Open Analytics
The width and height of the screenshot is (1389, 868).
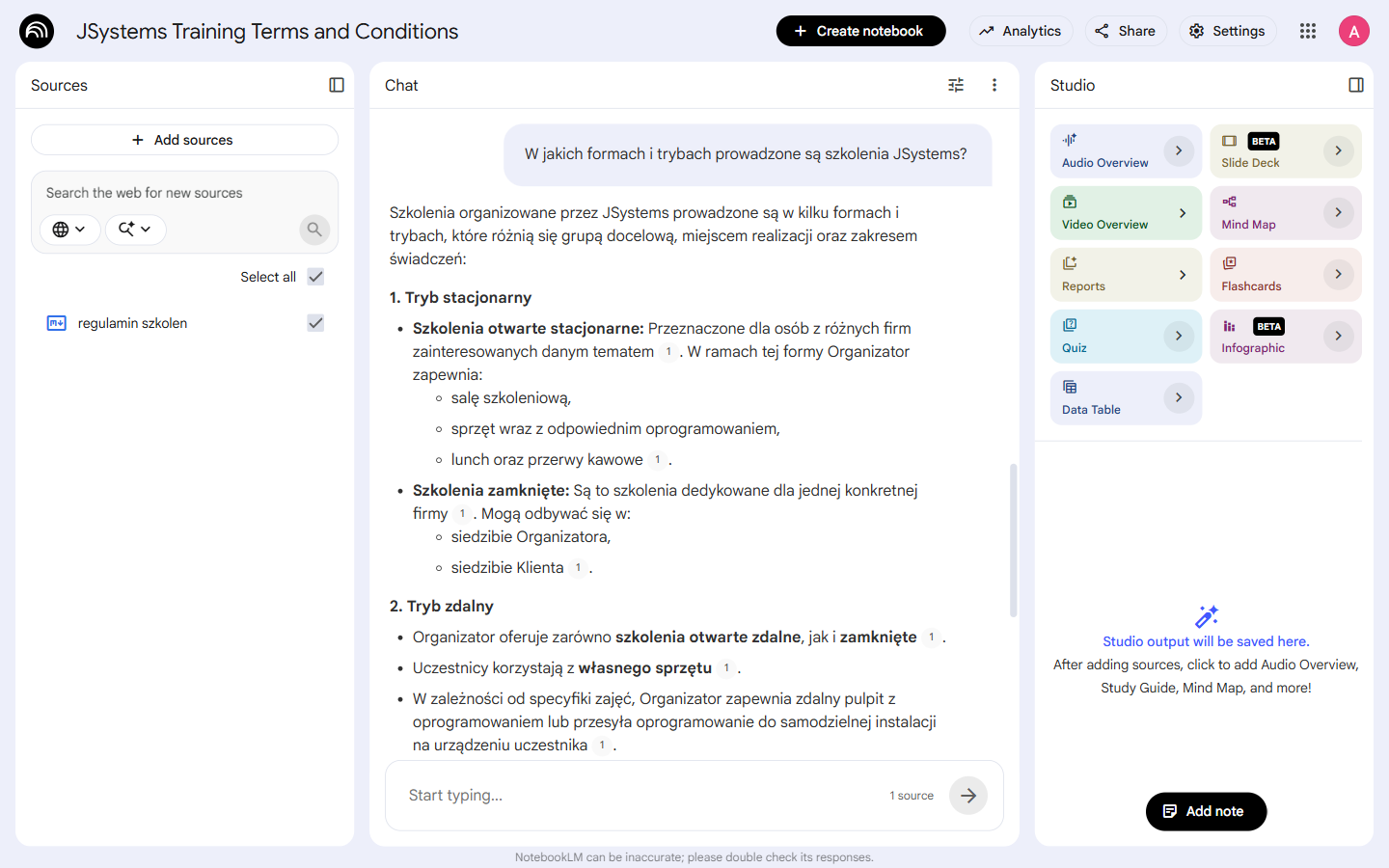click(1021, 31)
